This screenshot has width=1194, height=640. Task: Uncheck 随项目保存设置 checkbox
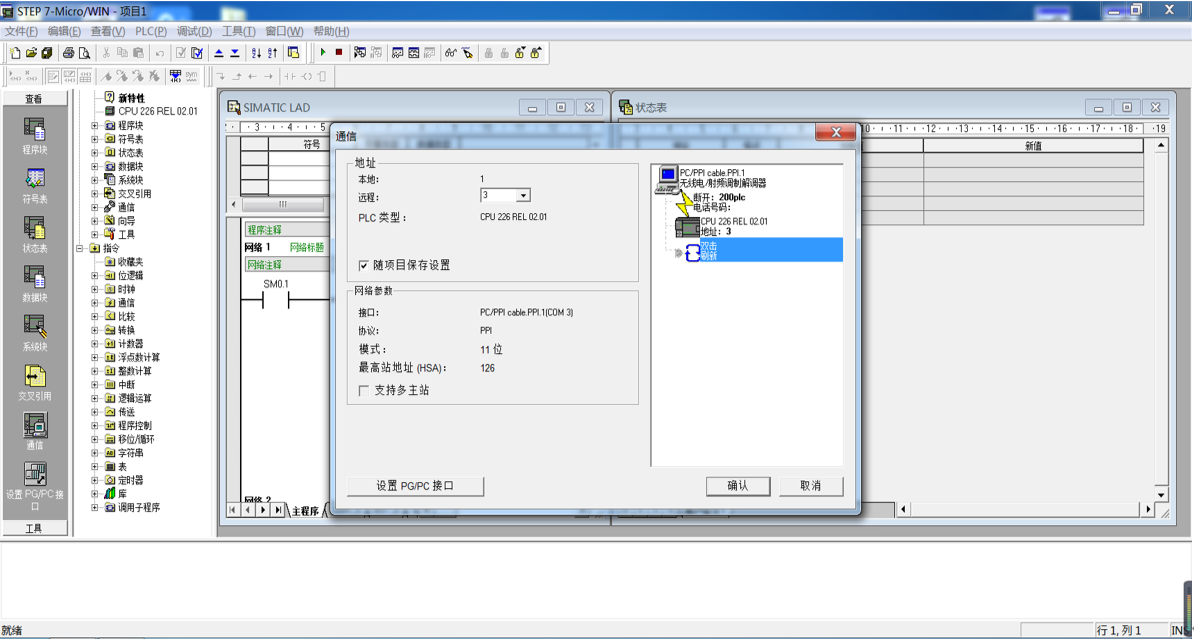click(x=363, y=265)
